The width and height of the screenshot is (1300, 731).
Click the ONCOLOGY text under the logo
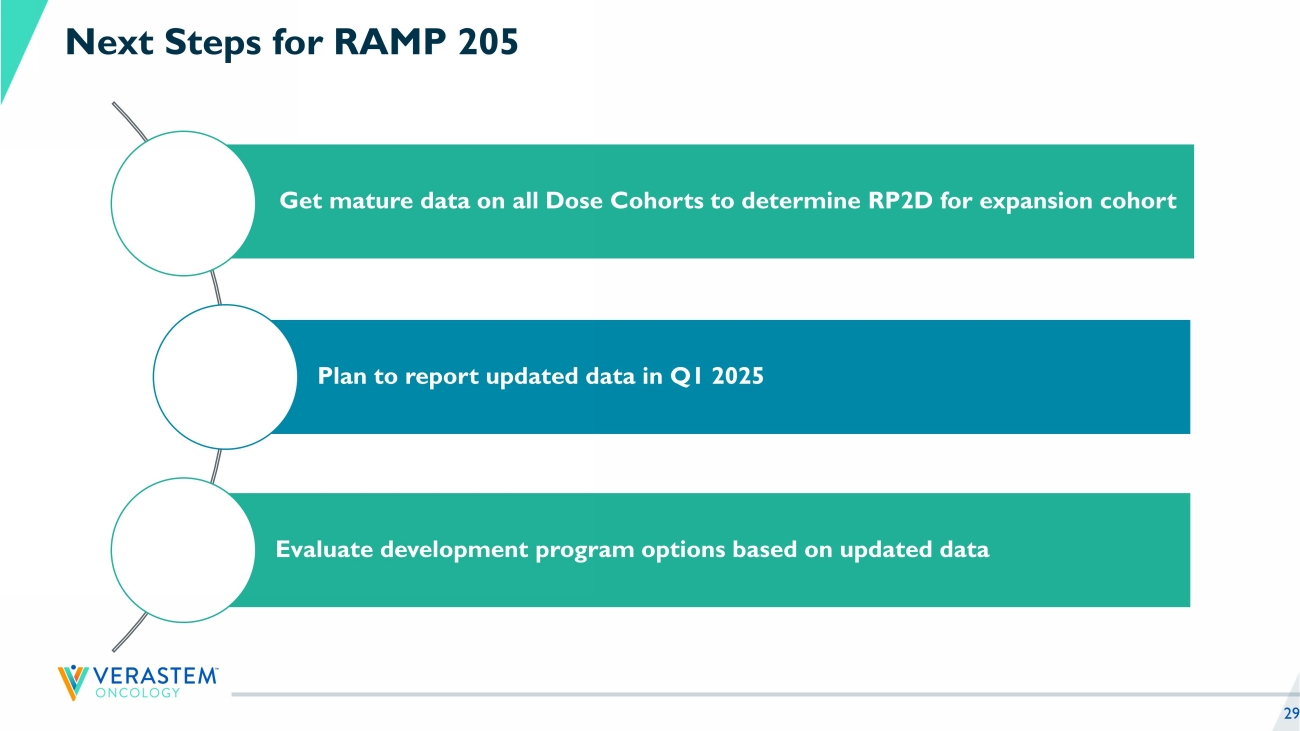click(x=137, y=692)
